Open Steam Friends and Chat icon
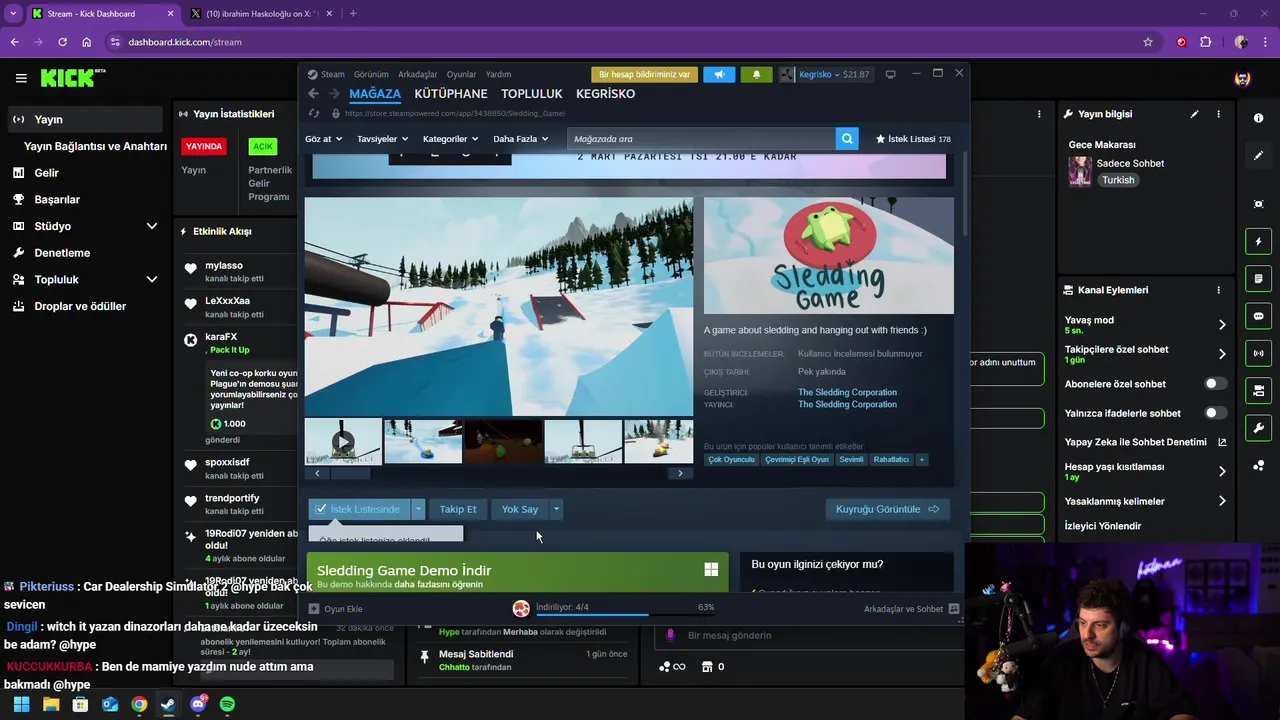1280x720 pixels. (954, 609)
